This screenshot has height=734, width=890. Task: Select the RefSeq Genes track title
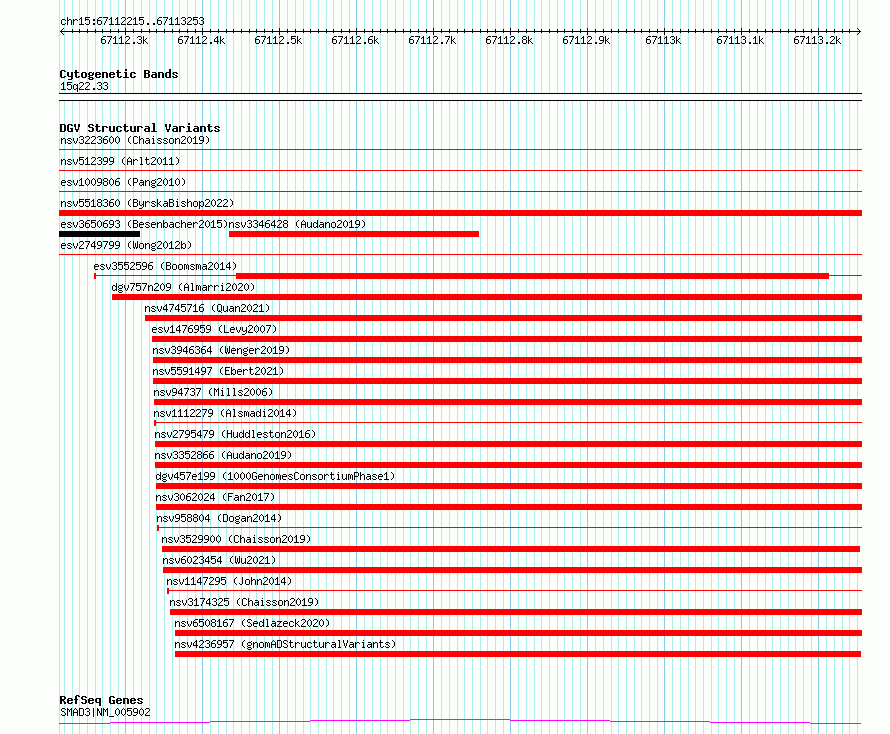coord(101,700)
